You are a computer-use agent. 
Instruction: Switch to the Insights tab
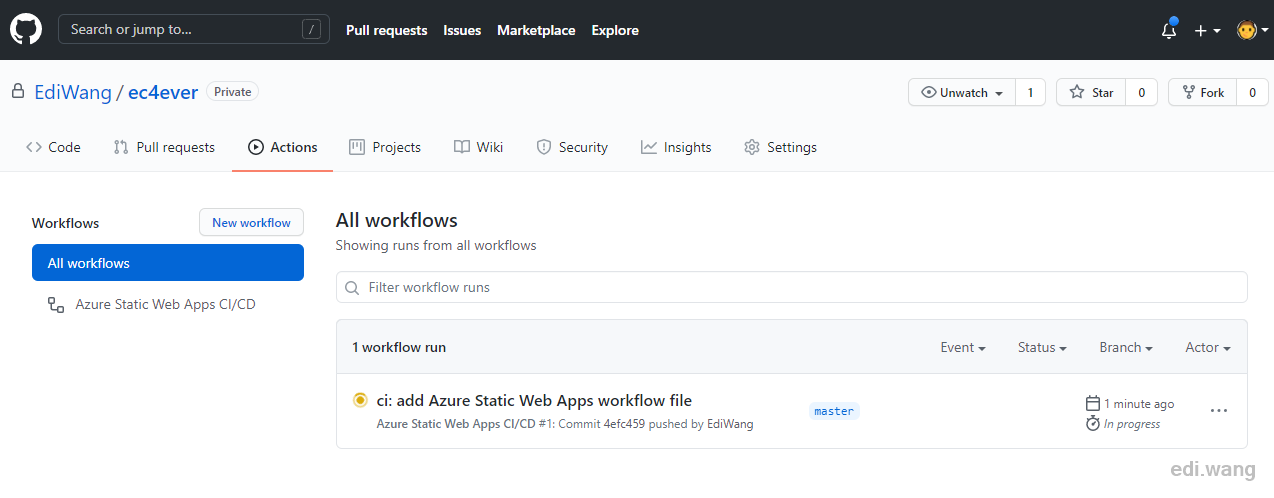point(676,147)
